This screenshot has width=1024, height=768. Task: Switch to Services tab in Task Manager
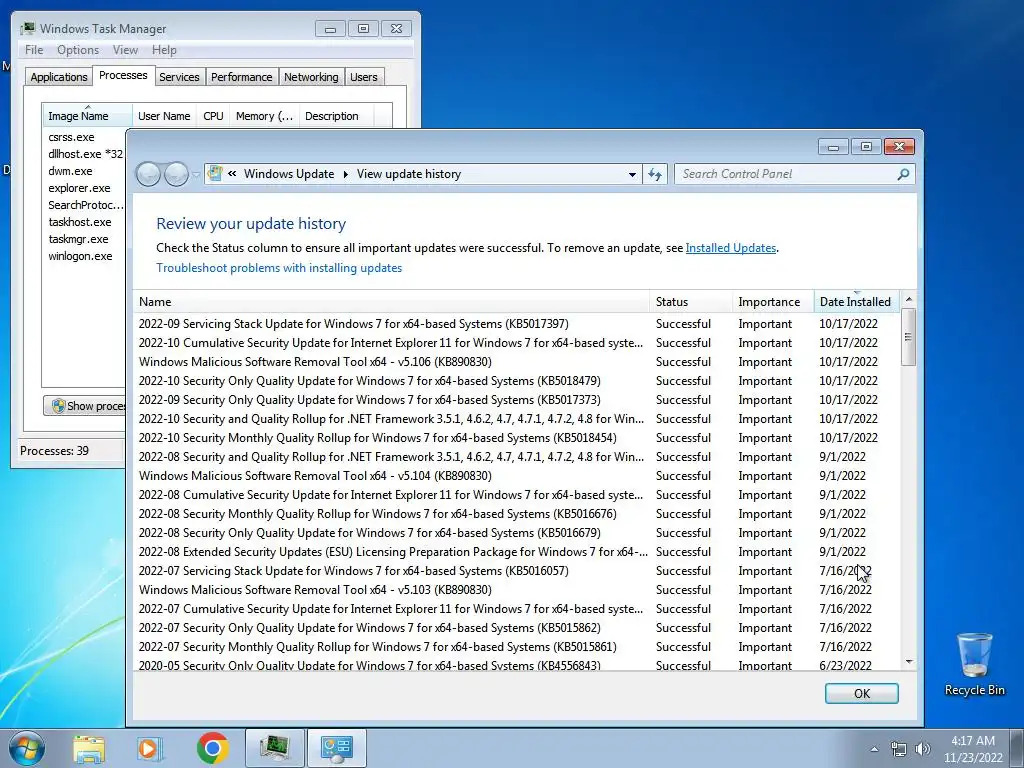tap(179, 77)
